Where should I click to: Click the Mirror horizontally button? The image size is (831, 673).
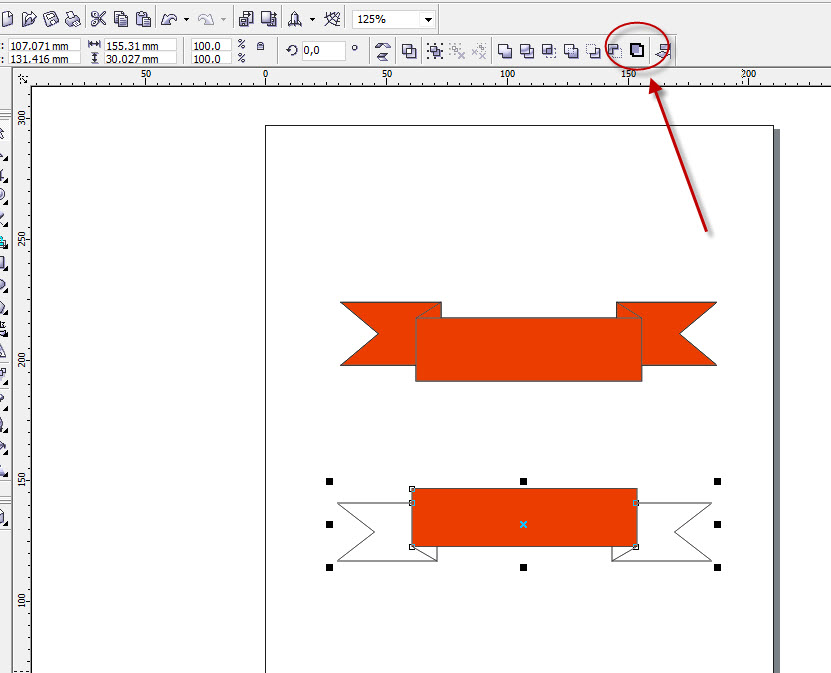coord(382,50)
